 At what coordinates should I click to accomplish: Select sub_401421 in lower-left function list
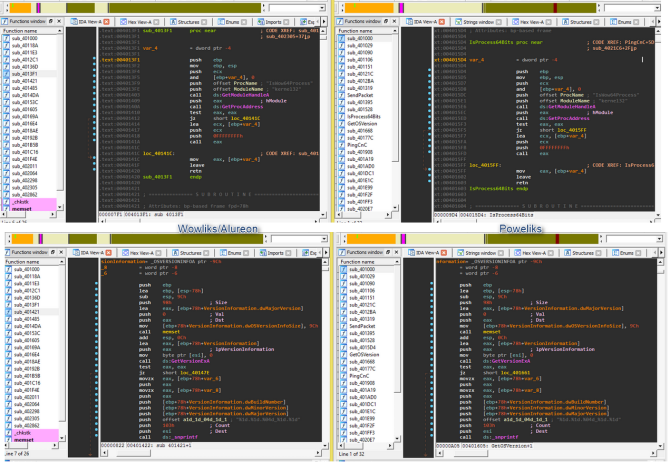coord(28,312)
